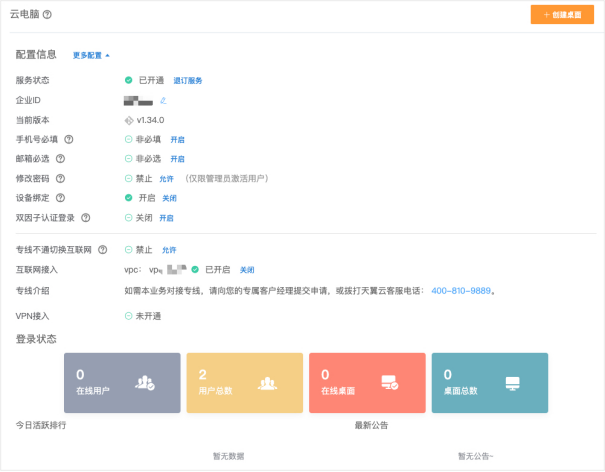Screen dimensions: 605x472
Task: Turn off 设备绑定 via 关闭 link
Action: [x=169, y=198]
